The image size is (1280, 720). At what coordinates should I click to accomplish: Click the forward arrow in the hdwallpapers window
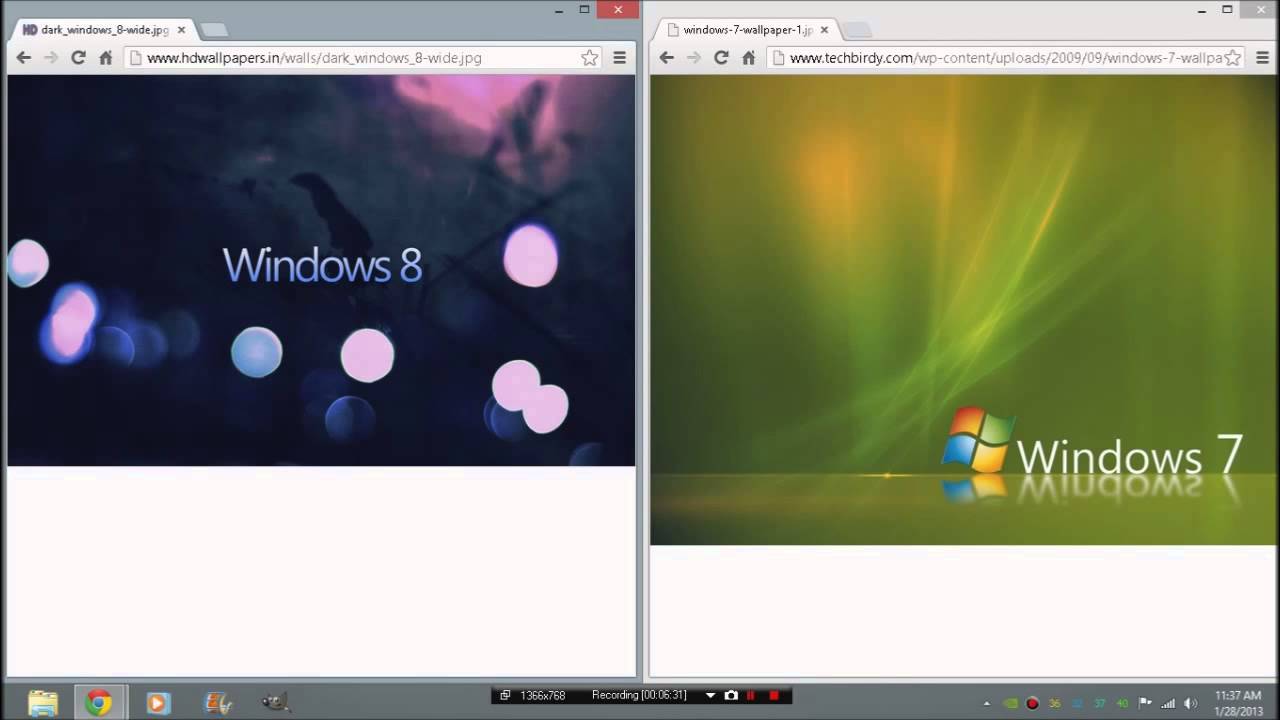coord(51,58)
